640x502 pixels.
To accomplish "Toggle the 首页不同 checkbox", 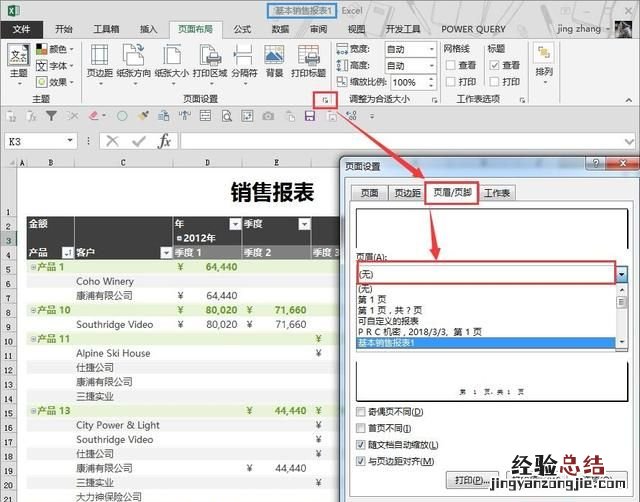I will [362, 428].
